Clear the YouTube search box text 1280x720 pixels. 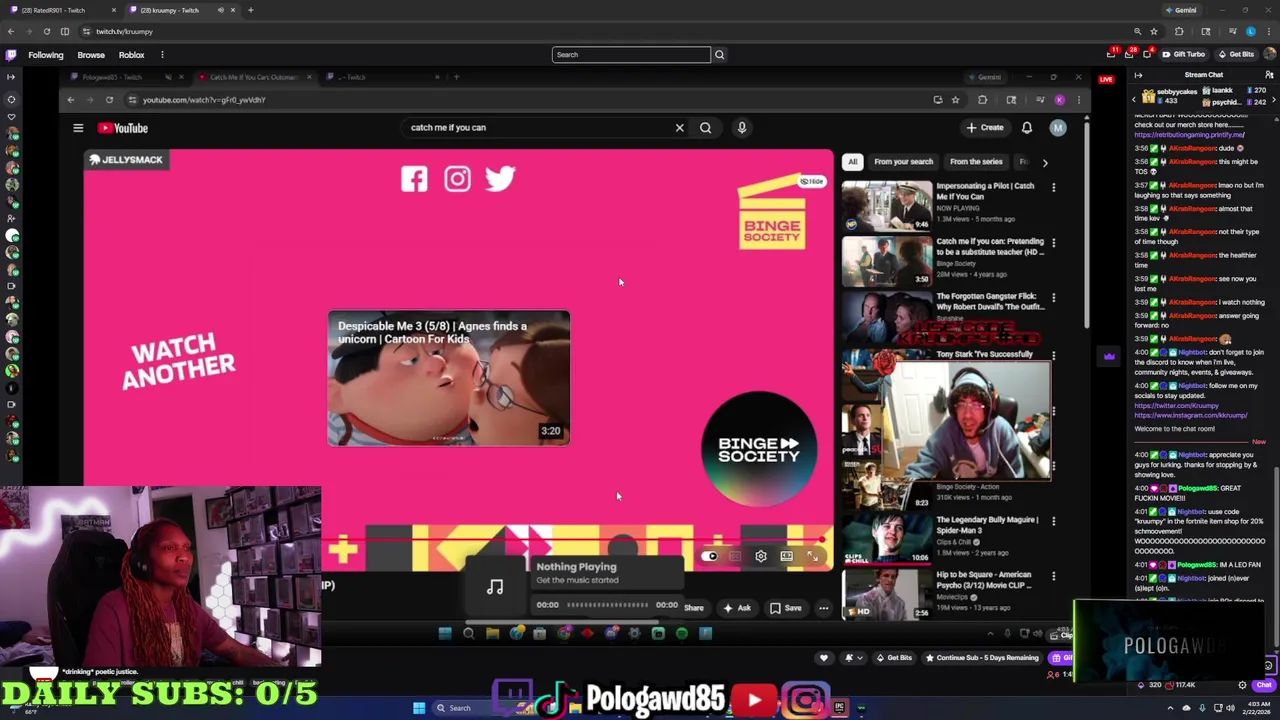point(679,128)
